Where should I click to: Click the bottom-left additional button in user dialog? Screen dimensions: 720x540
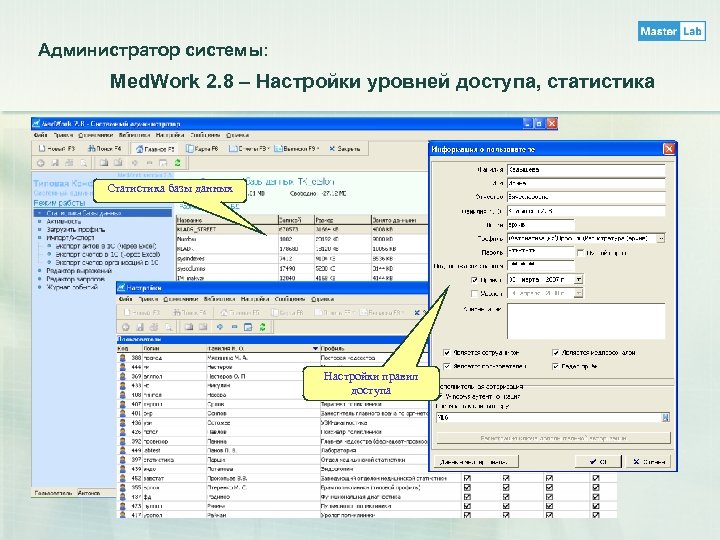pyautogui.click(x=477, y=461)
